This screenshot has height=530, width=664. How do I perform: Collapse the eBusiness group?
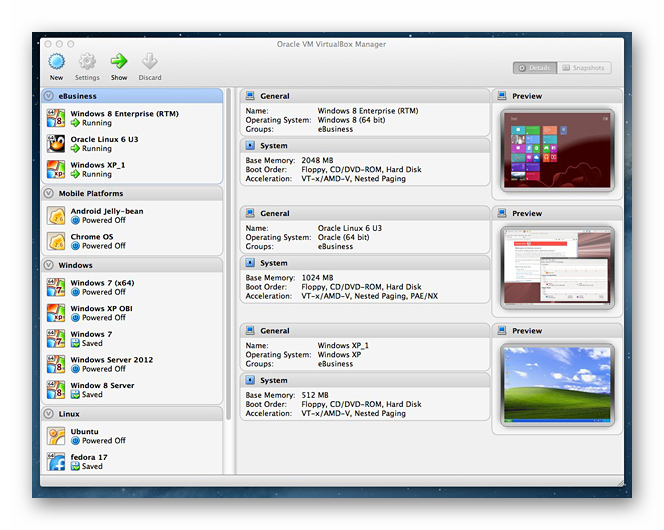[49, 96]
